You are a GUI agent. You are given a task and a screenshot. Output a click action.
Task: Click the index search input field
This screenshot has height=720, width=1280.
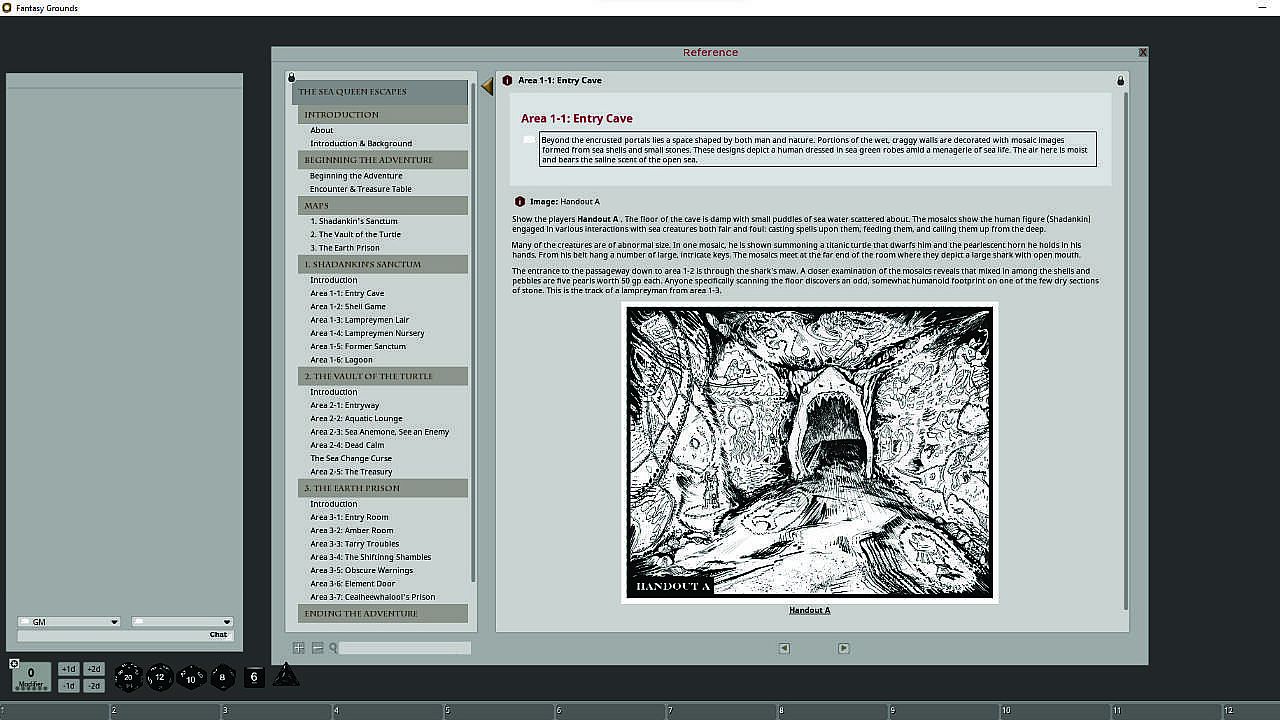tap(405, 648)
